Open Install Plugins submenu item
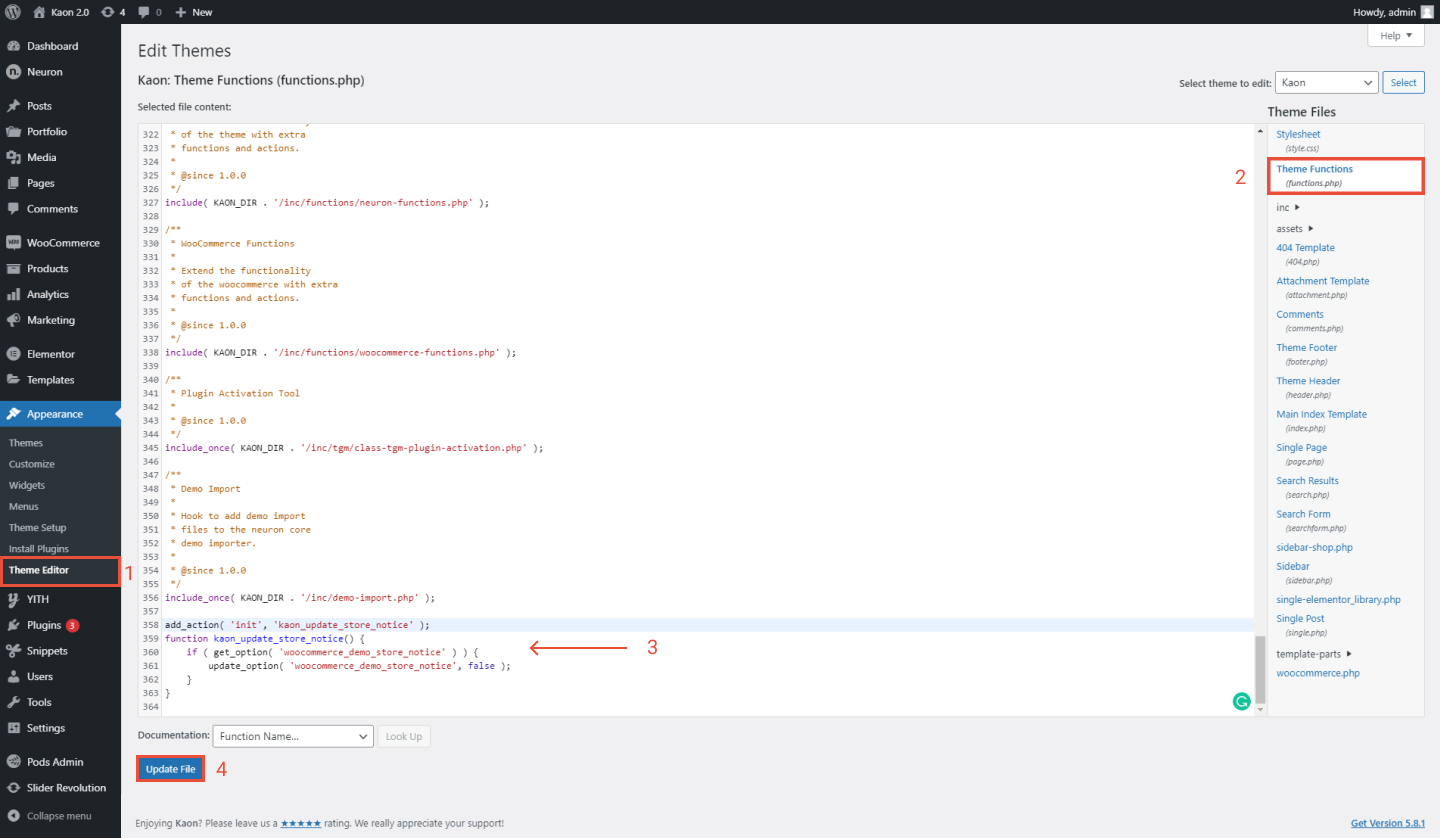Screen dimensions: 1440x838 pos(39,549)
